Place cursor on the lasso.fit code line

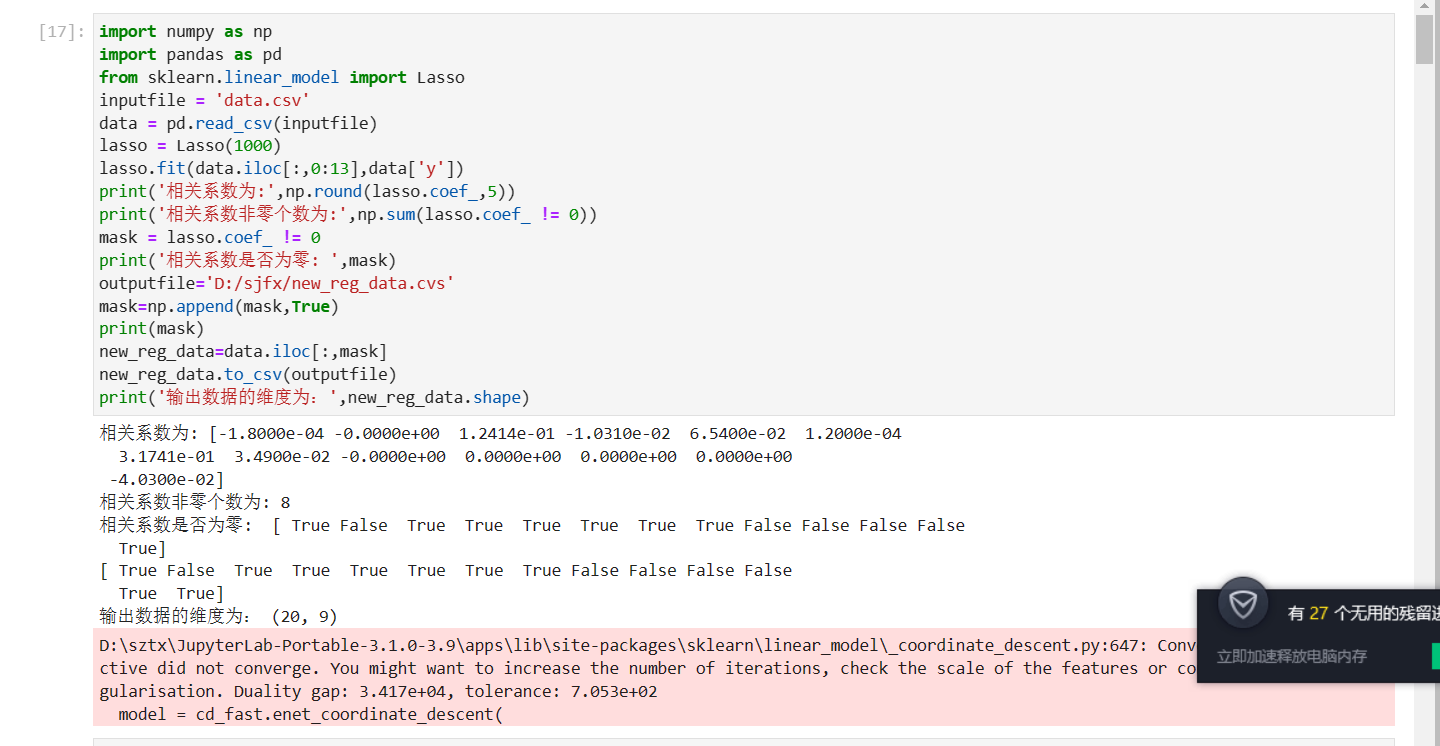point(281,169)
